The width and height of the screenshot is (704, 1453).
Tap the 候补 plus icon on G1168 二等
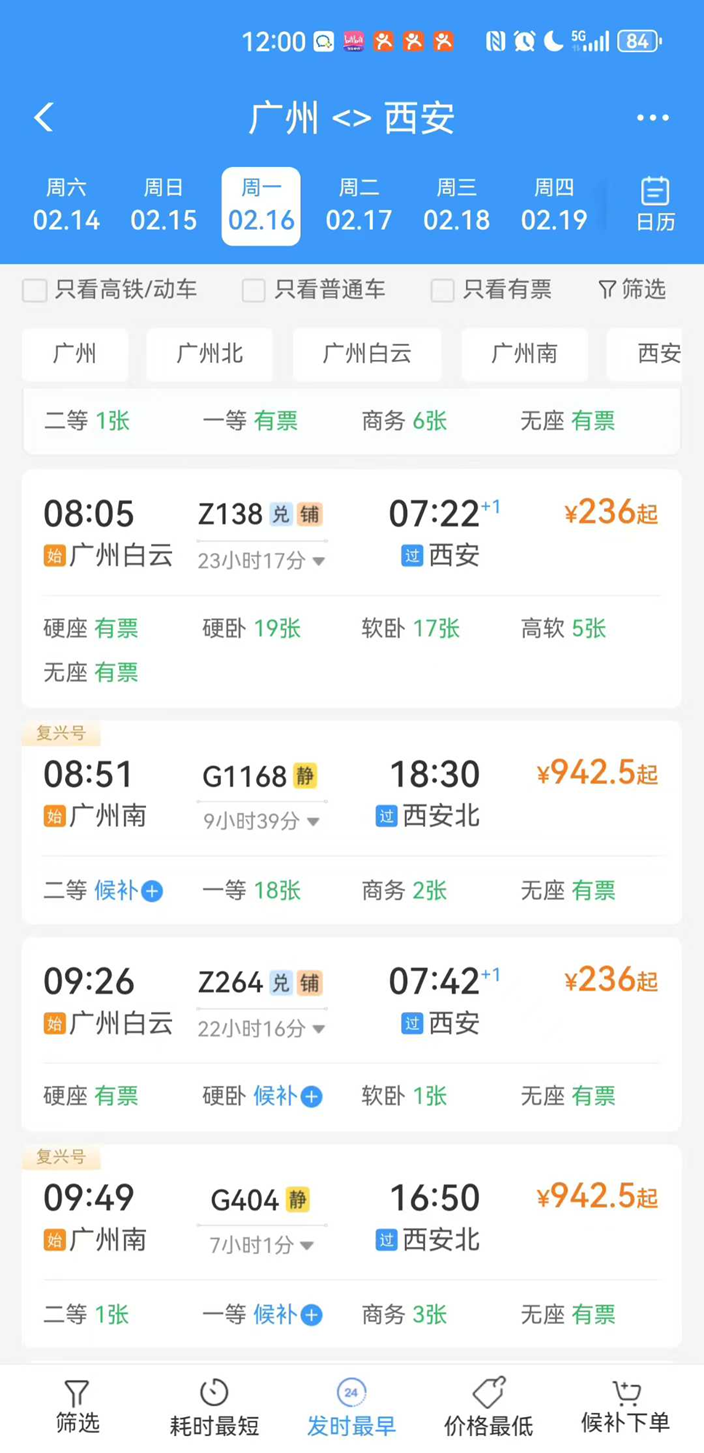[152, 891]
